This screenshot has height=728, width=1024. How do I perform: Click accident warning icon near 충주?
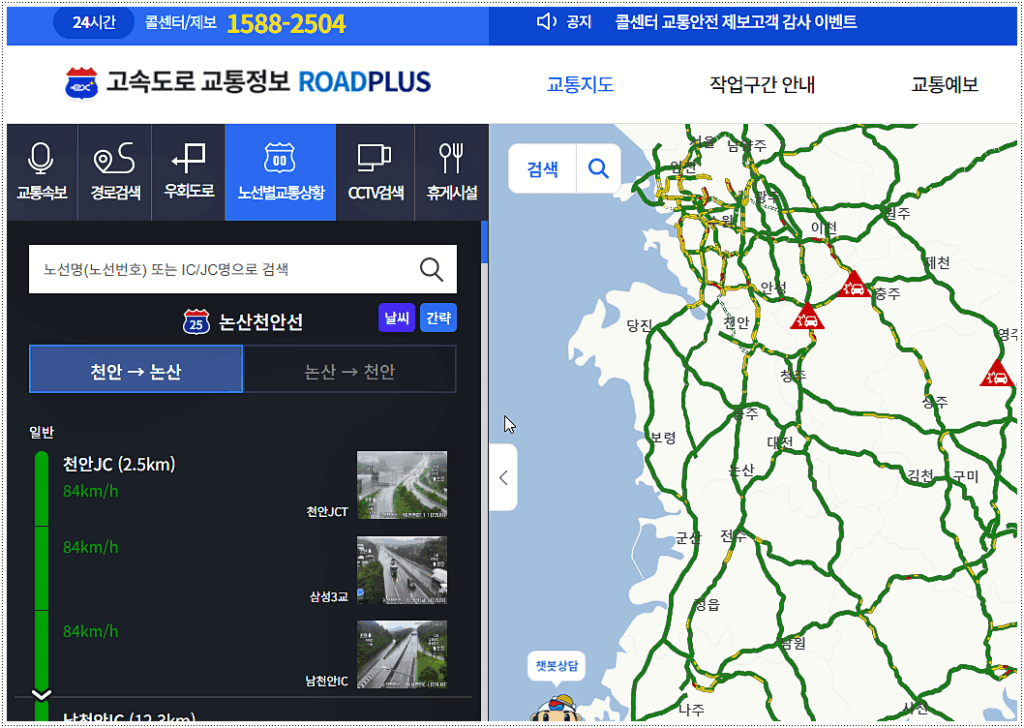854,285
